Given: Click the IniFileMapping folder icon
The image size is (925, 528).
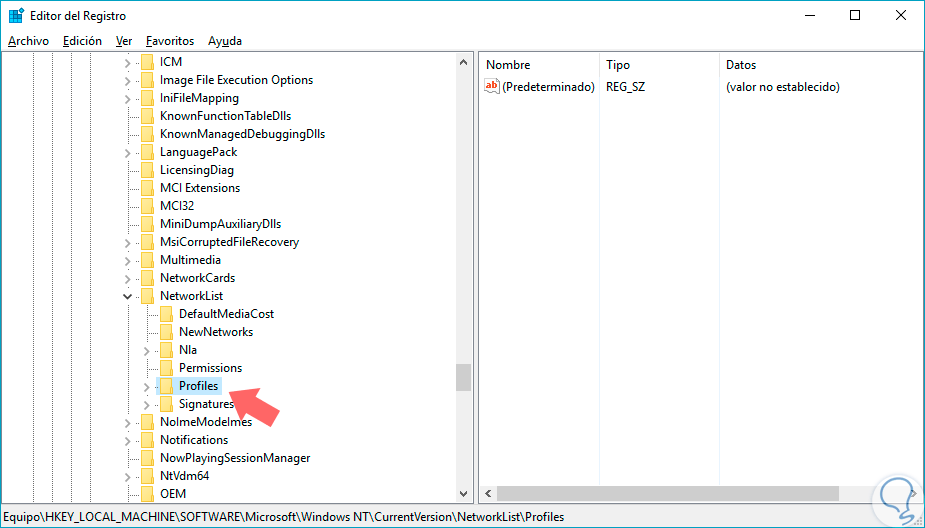Looking at the screenshot, I should [x=147, y=98].
